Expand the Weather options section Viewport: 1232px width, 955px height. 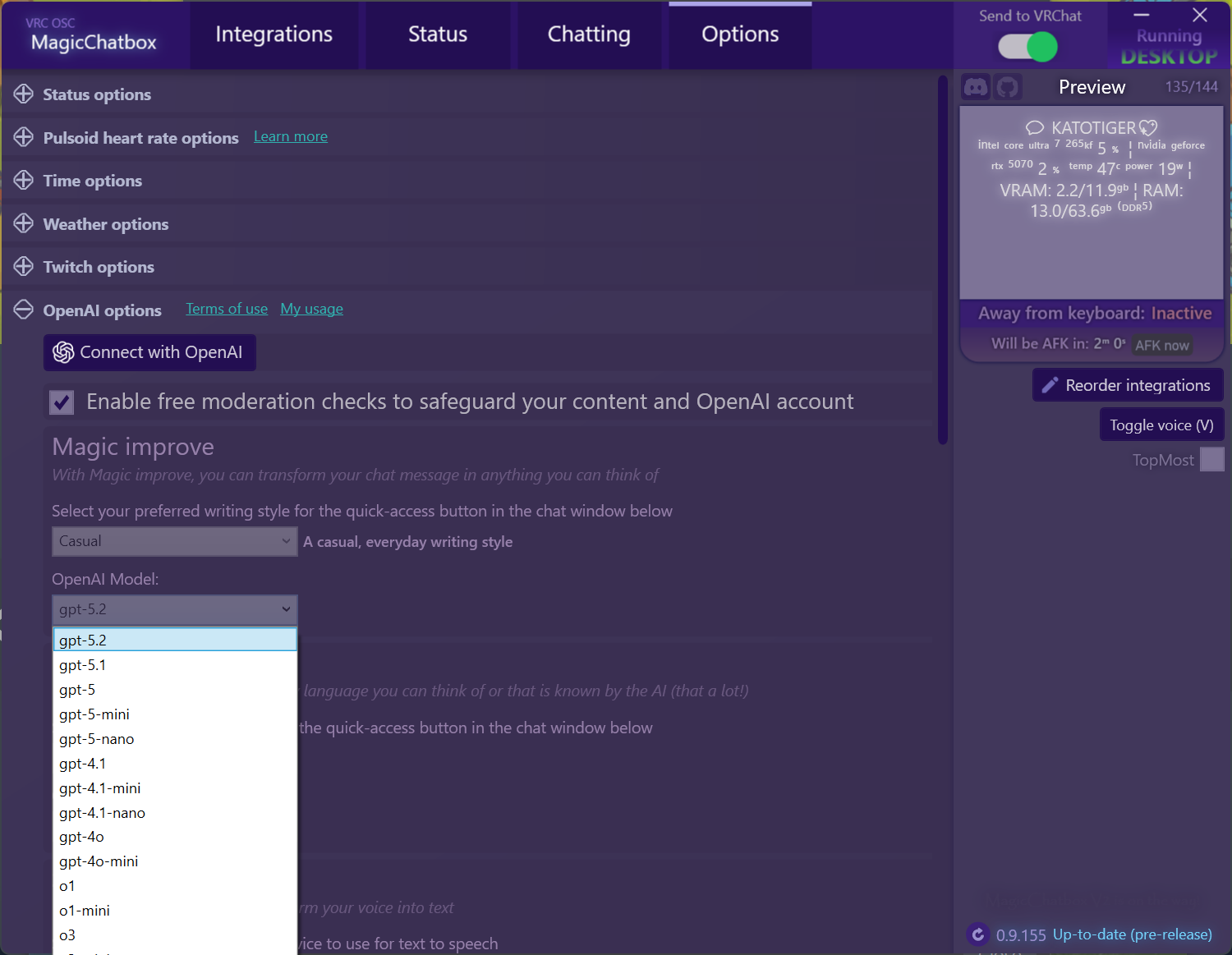pos(24,223)
